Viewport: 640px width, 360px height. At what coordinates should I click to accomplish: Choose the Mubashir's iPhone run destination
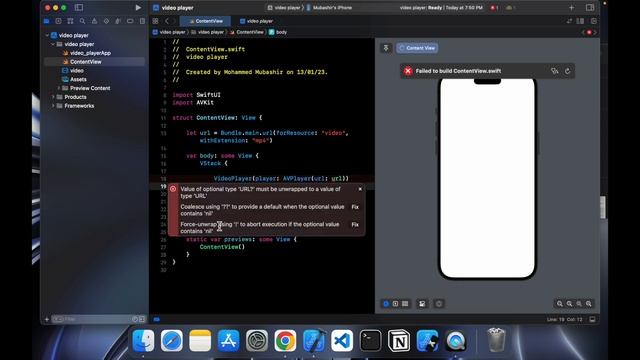pos(329,7)
